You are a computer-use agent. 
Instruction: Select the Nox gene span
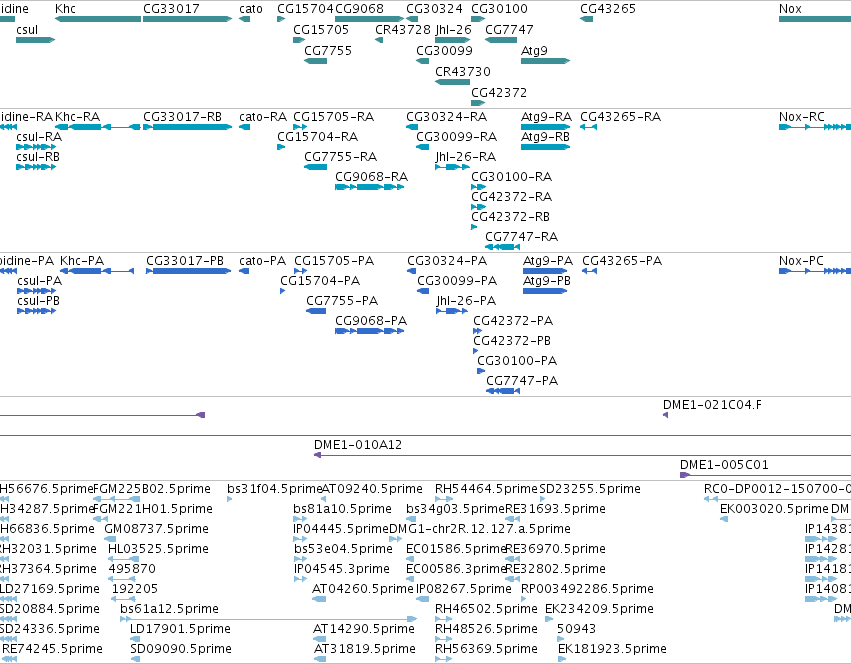click(815, 19)
